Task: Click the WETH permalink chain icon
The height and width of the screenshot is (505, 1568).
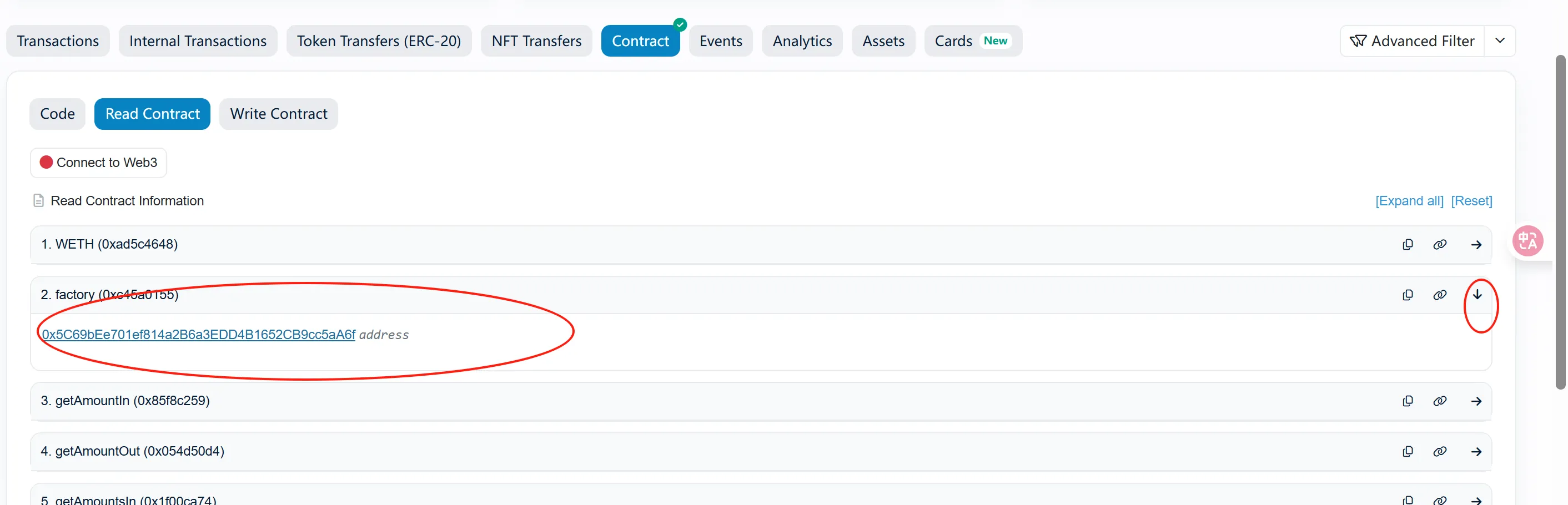Action: click(1440, 245)
